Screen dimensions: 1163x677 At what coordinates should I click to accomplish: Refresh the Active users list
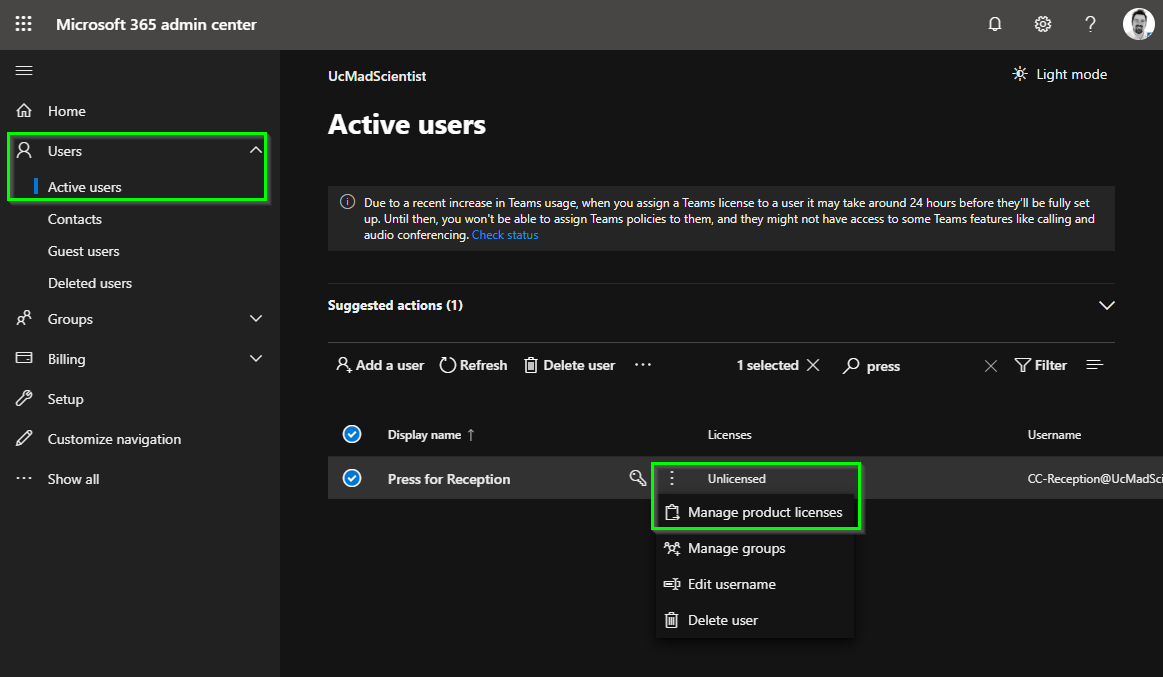pos(472,365)
